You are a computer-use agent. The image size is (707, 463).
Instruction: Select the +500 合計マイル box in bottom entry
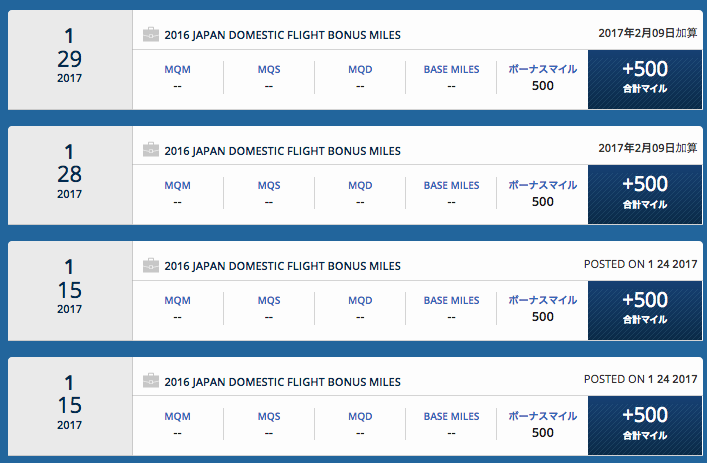tap(645, 426)
